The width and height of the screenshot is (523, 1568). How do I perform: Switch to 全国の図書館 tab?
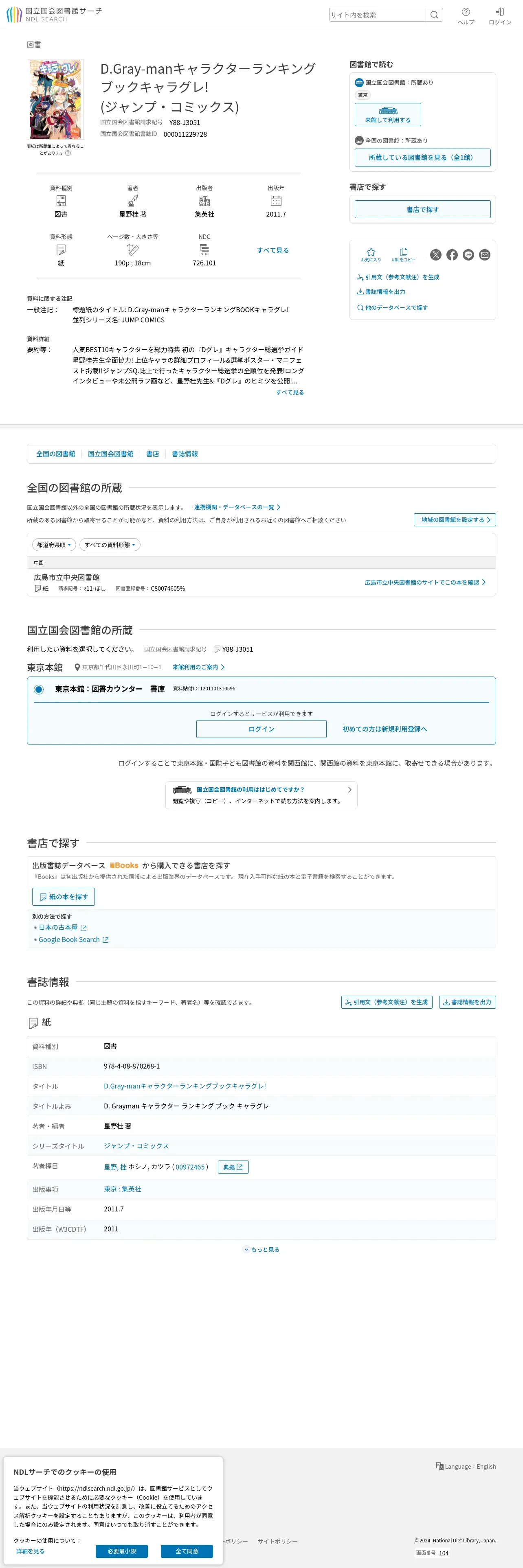click(x=55, y=453)
